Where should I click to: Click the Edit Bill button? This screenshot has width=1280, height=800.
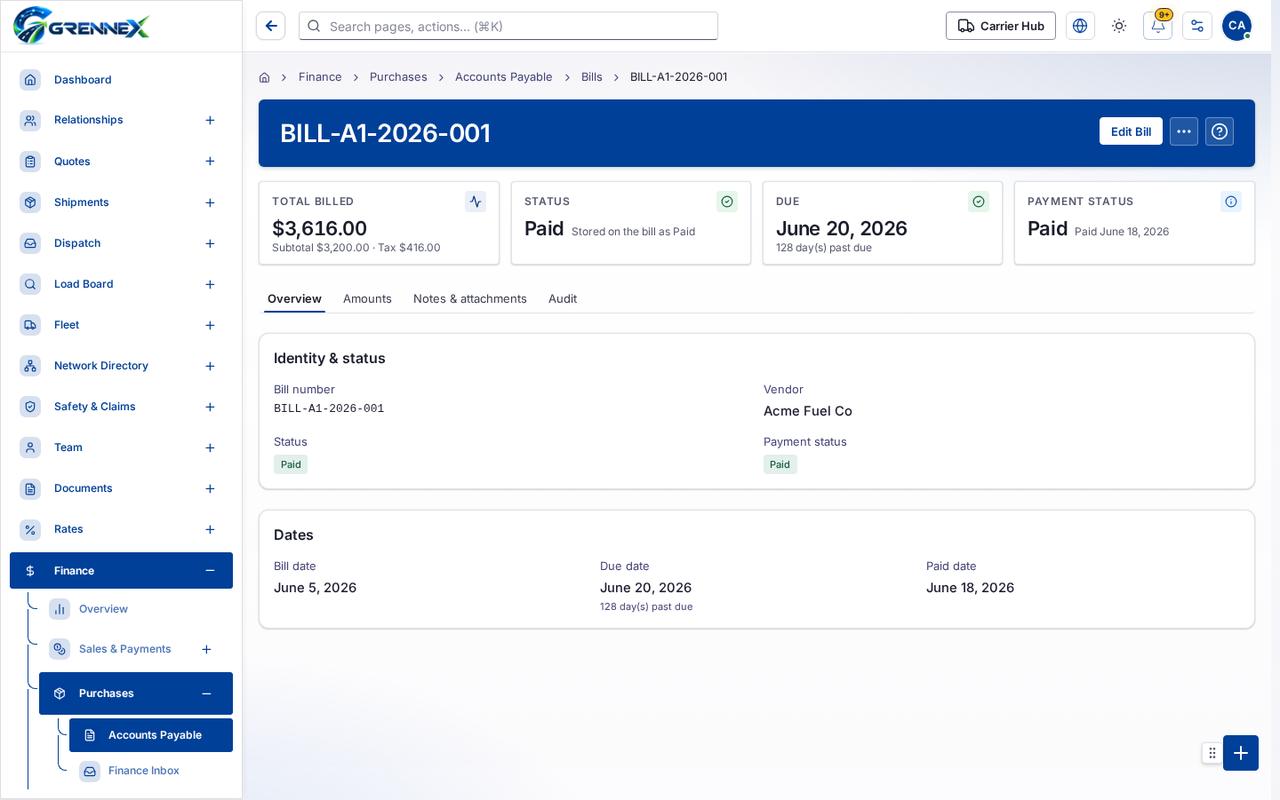click(1131, 131)
